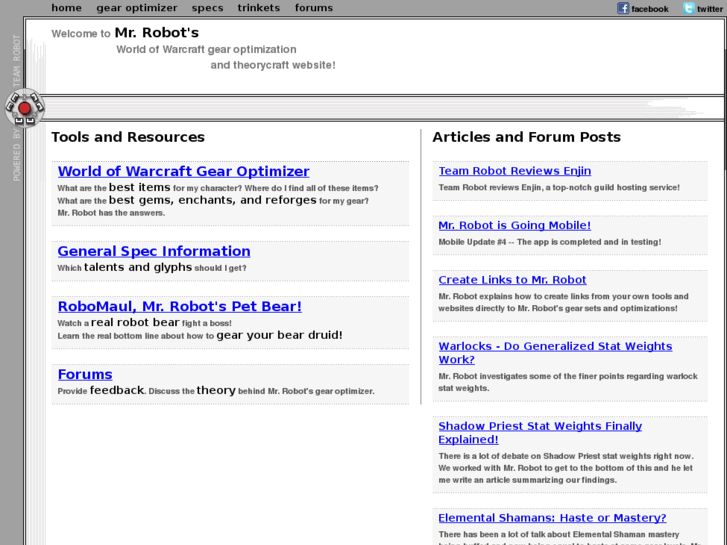727x545 pixels.
Task: Open RoboMaul, Mr. Robot's Pet Bear link
Action: (179, 306)
